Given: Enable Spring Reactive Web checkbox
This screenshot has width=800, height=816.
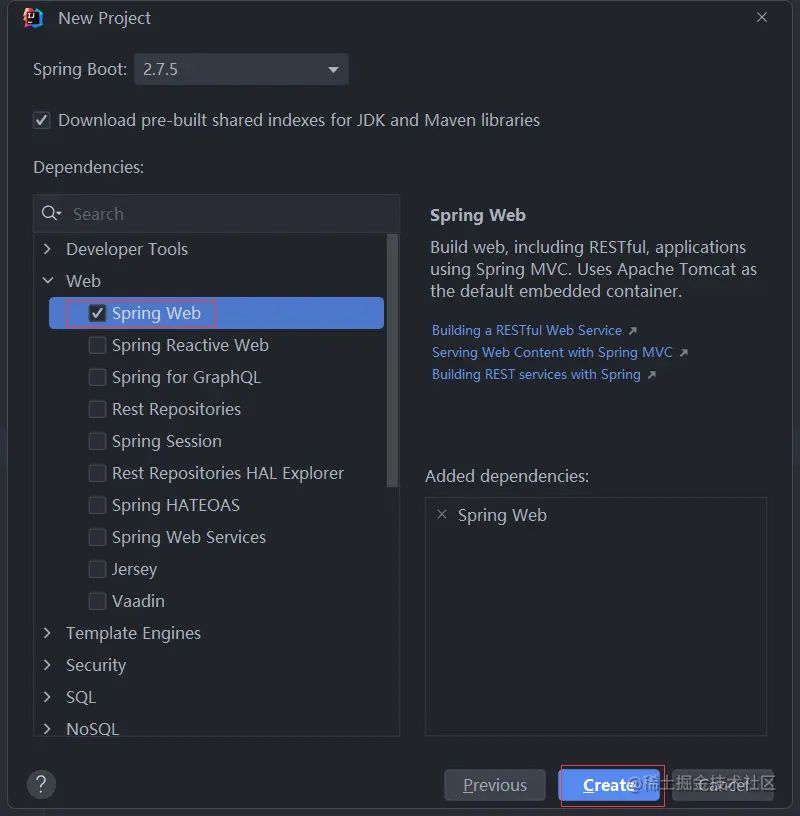Looking at the screenshot, I should 97,345.
